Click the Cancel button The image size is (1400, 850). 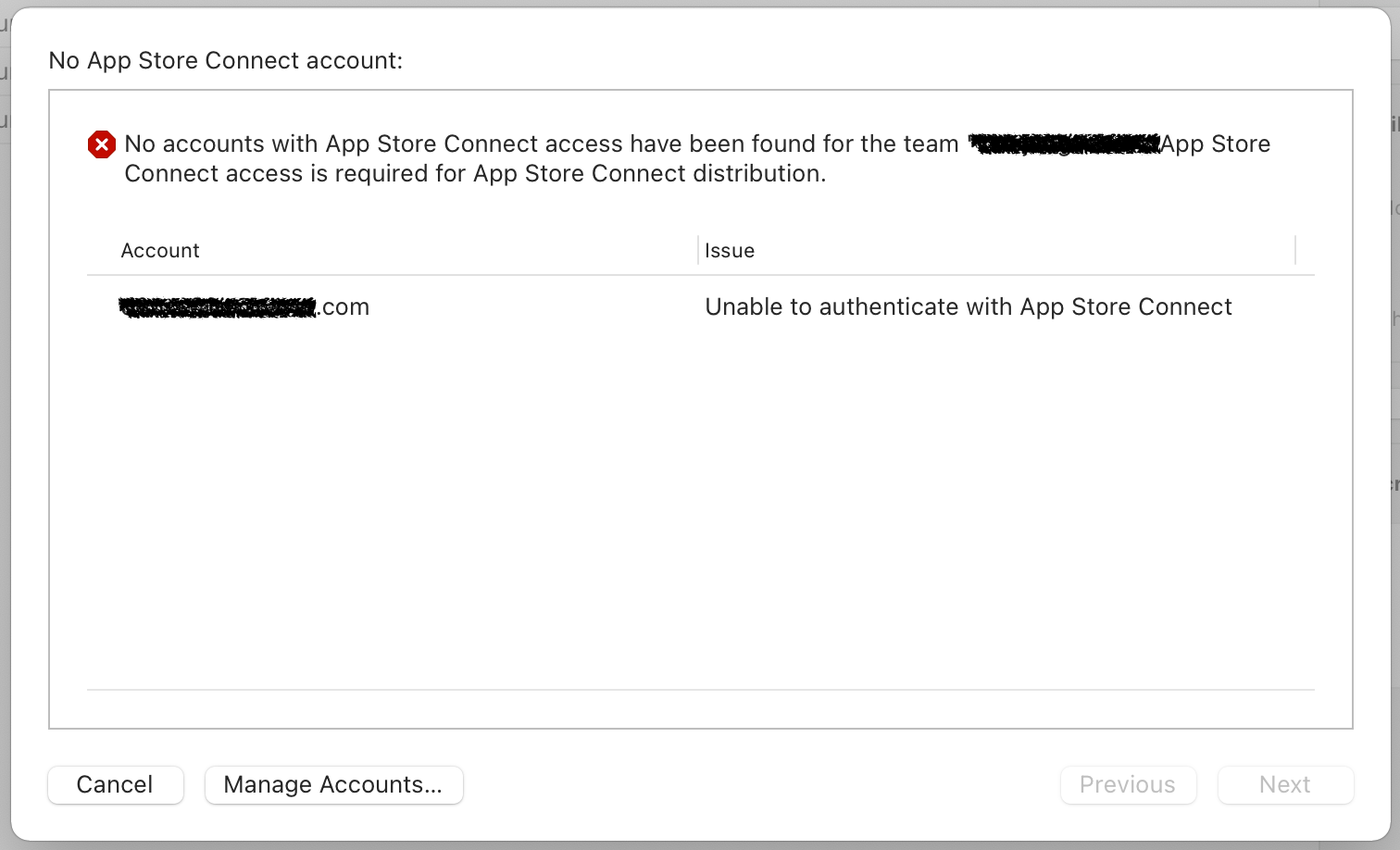pyautogui.click(x=116, y=785)
